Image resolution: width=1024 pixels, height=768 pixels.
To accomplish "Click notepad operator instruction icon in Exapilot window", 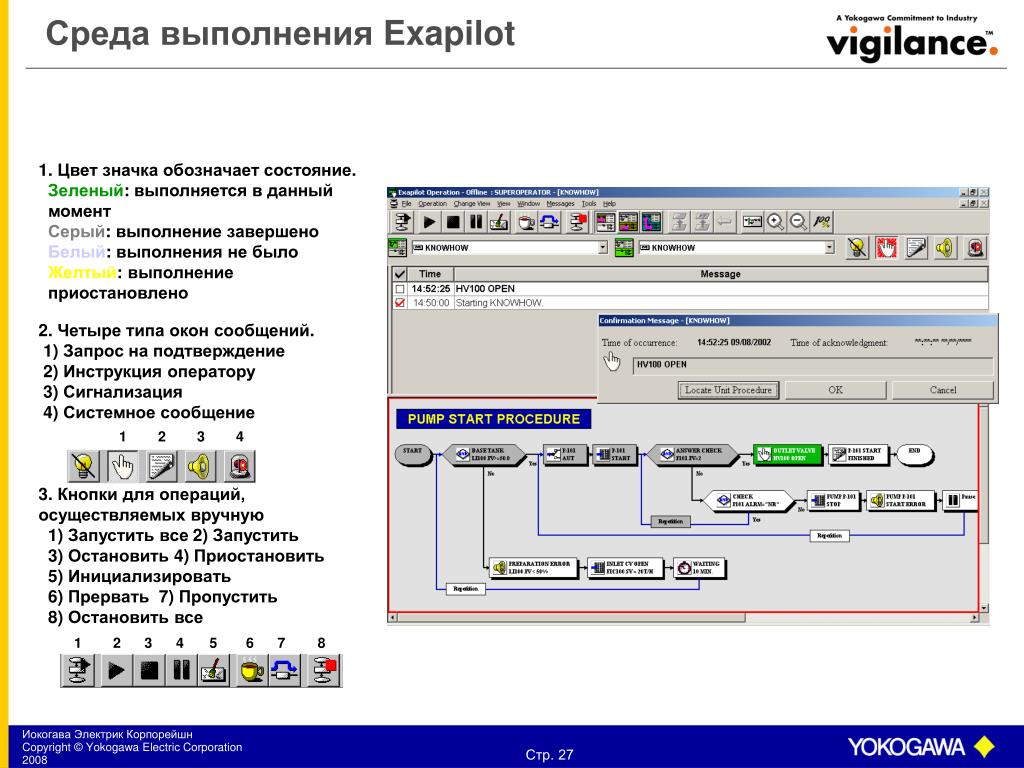I will tap(916, 248).
